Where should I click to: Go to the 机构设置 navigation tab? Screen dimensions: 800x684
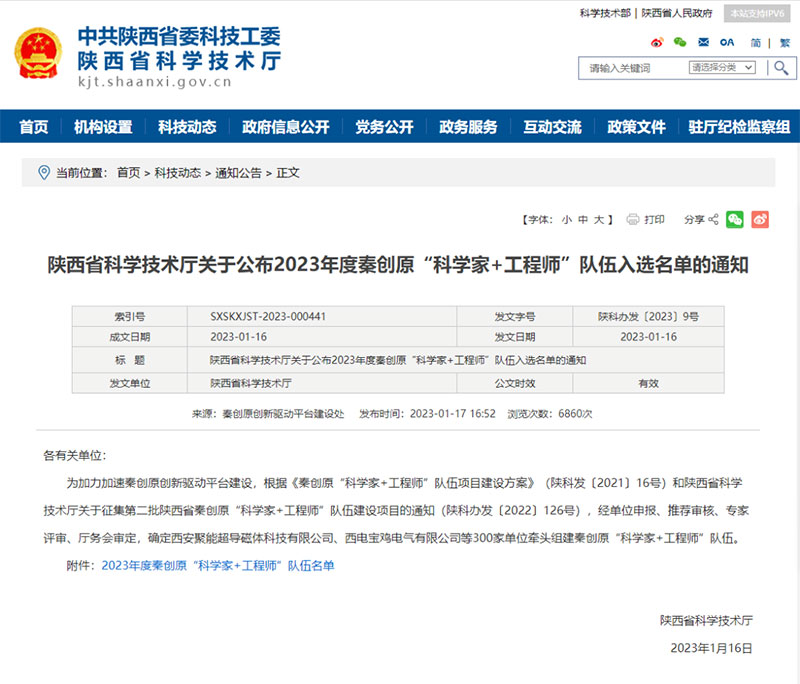click(x=103, y=127)
